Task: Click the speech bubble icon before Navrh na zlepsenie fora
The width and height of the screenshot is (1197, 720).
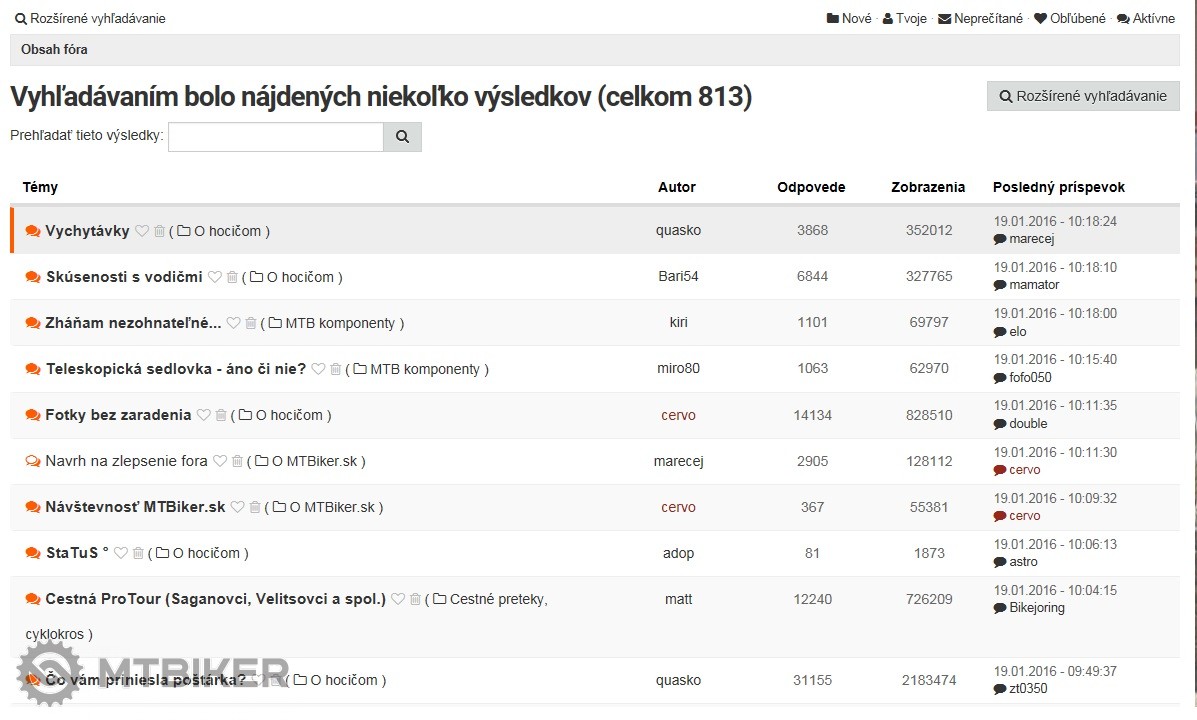Action: click(x=33, y=461)
